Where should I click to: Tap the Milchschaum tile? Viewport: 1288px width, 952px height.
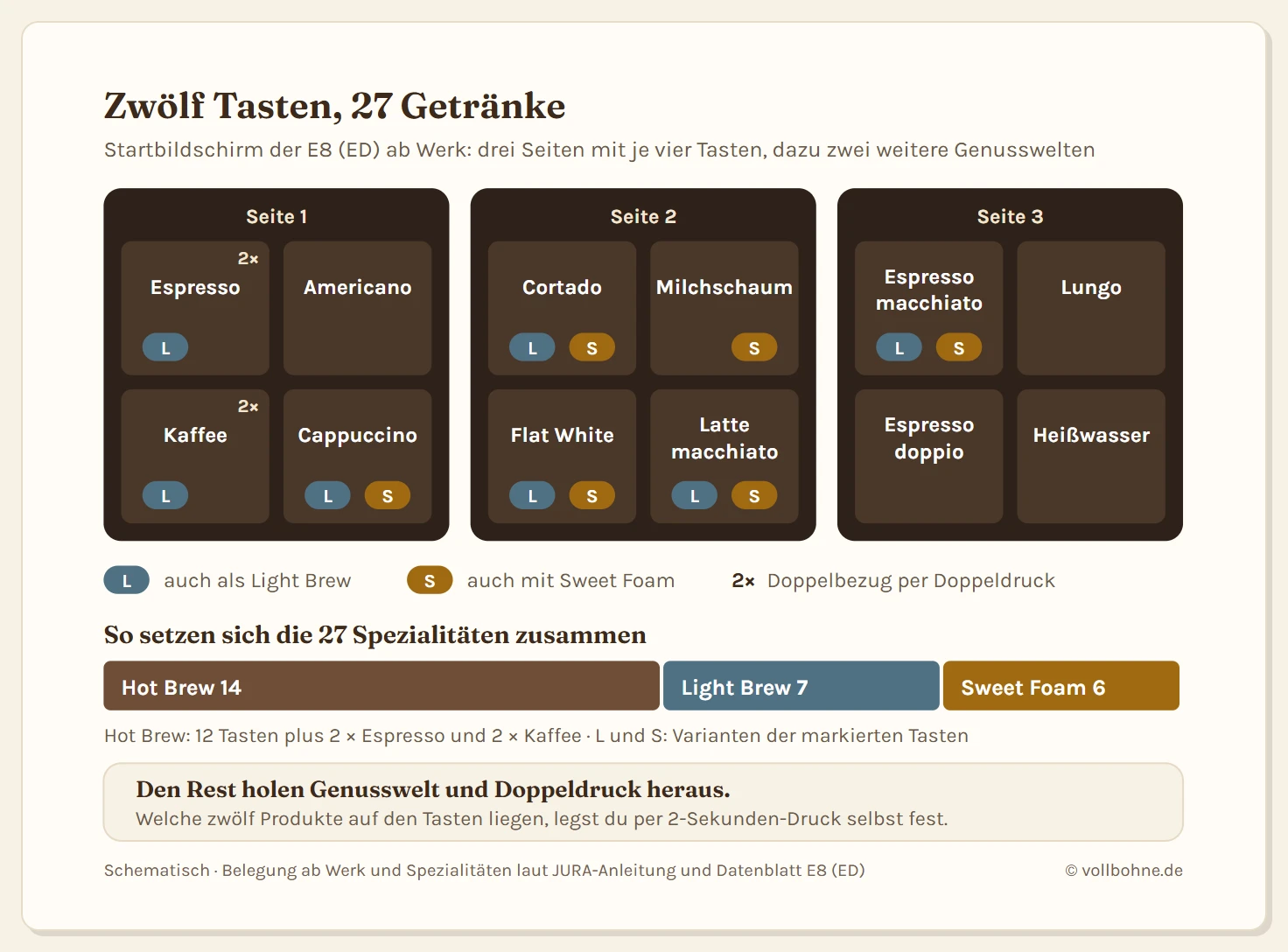724,308
